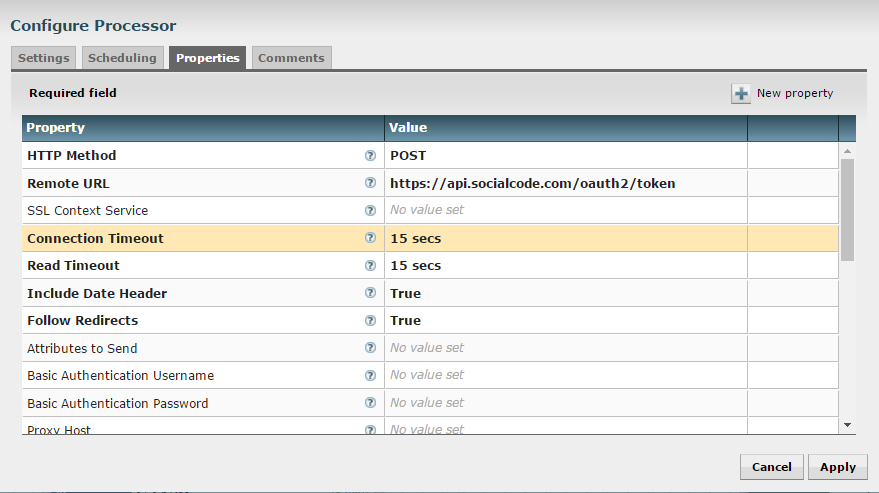
Task: Click scrollbar up arrow in properties table
Action: pos(848,151)
